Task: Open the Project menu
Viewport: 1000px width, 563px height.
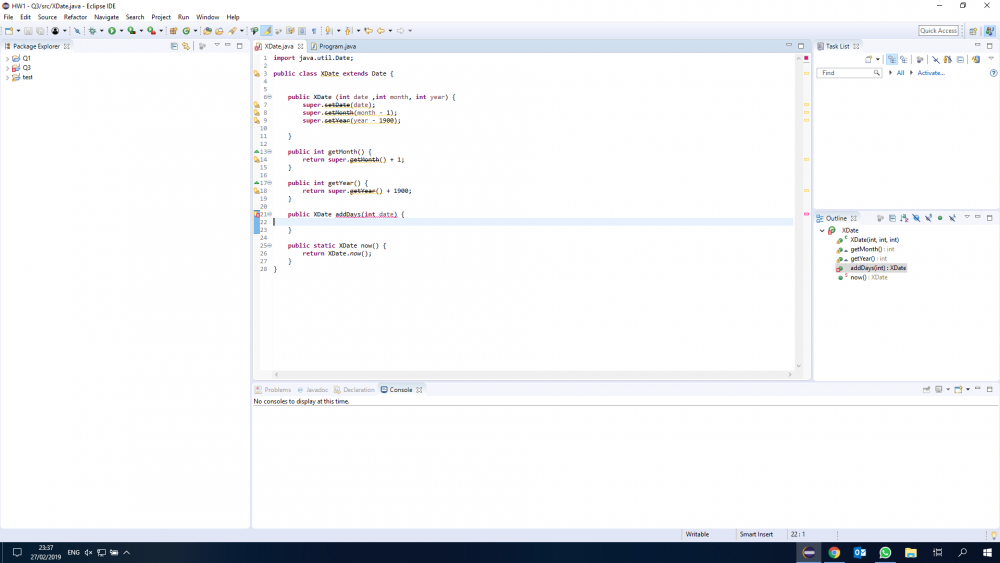Action: (x=161, y=17)
